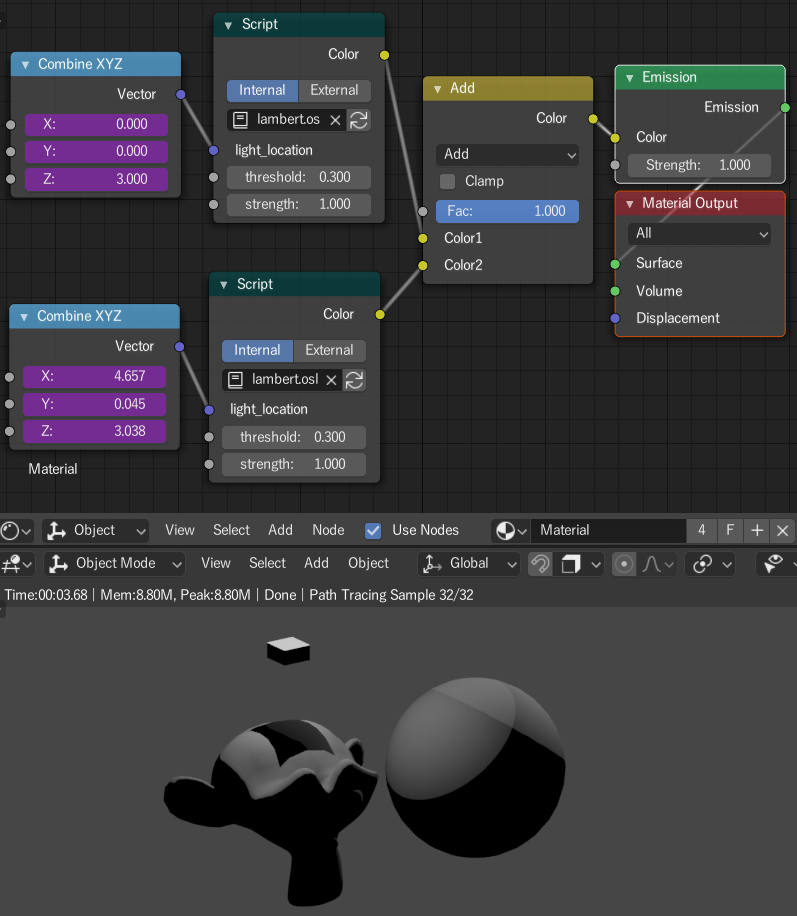Viewport: 797px width, 916px height.
Task: Click Displacement socket on Material Output
Action: [615, 318]
